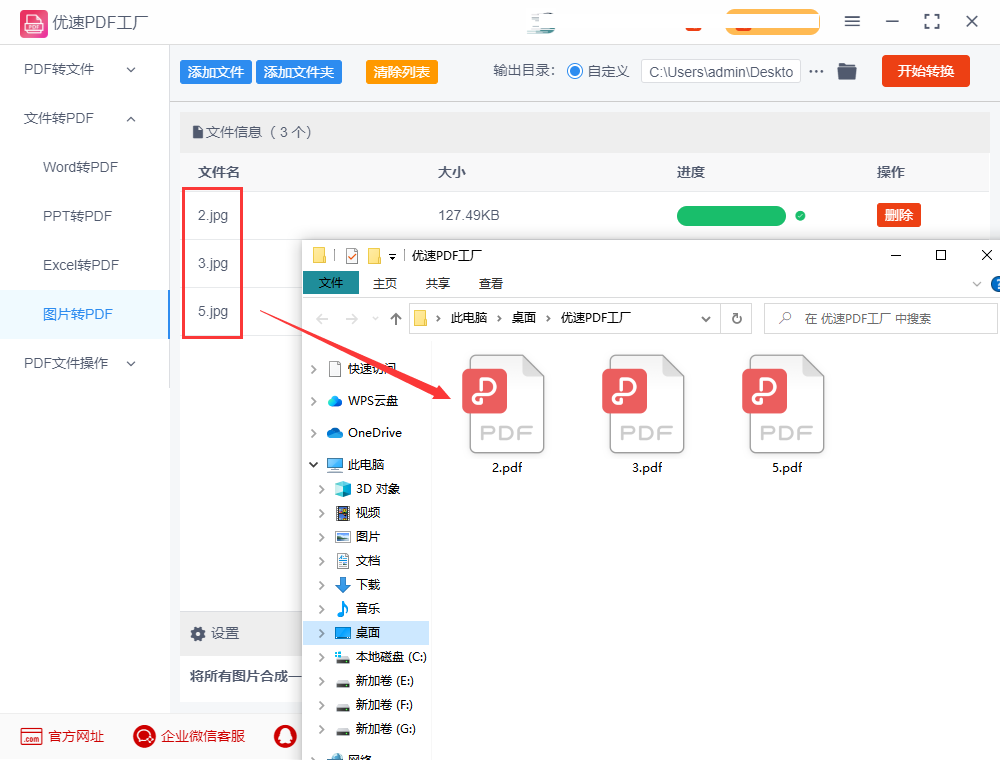Click the 2.jpg green progress bar

(x=731, y=216)
